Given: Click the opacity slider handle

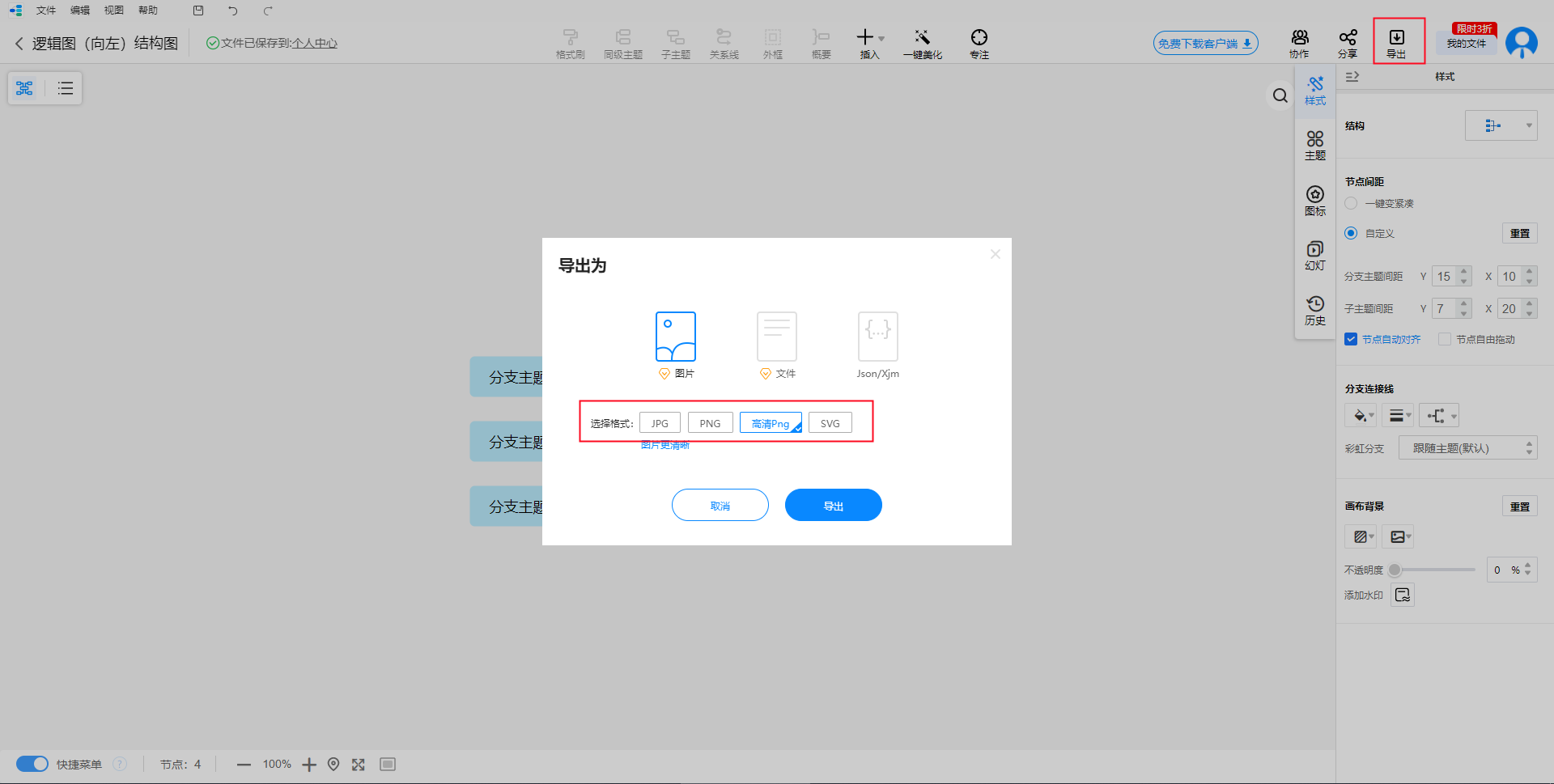Looking at the screenshot, I should pos(1395,570).
